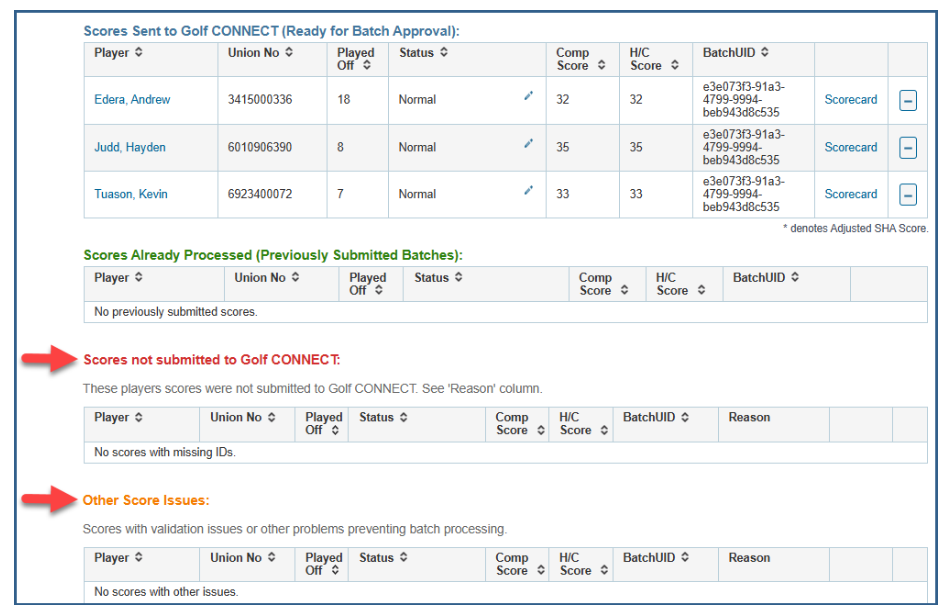
Task: Sort Not Submitted table by Played Off
Action: tap(335, 430)
